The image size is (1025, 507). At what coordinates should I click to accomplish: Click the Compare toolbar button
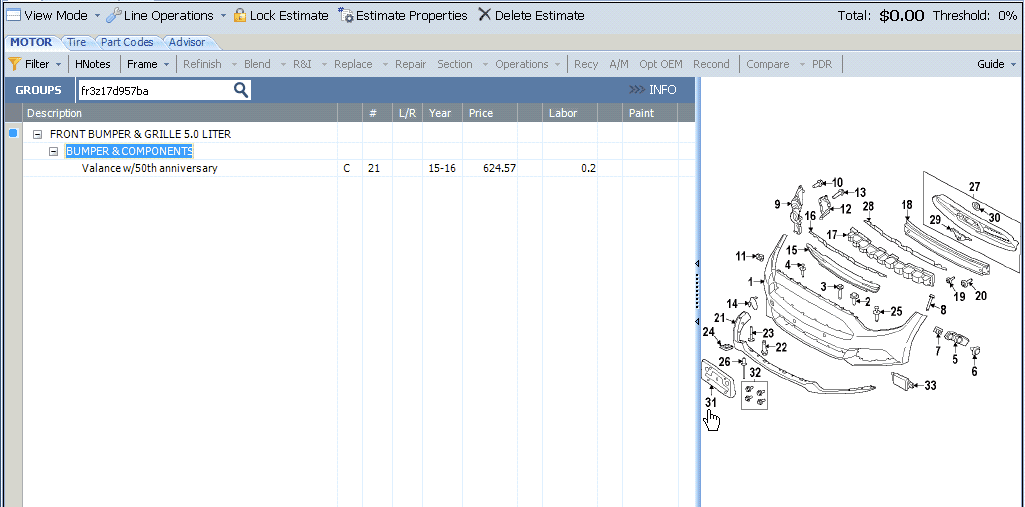pos(767,64)
